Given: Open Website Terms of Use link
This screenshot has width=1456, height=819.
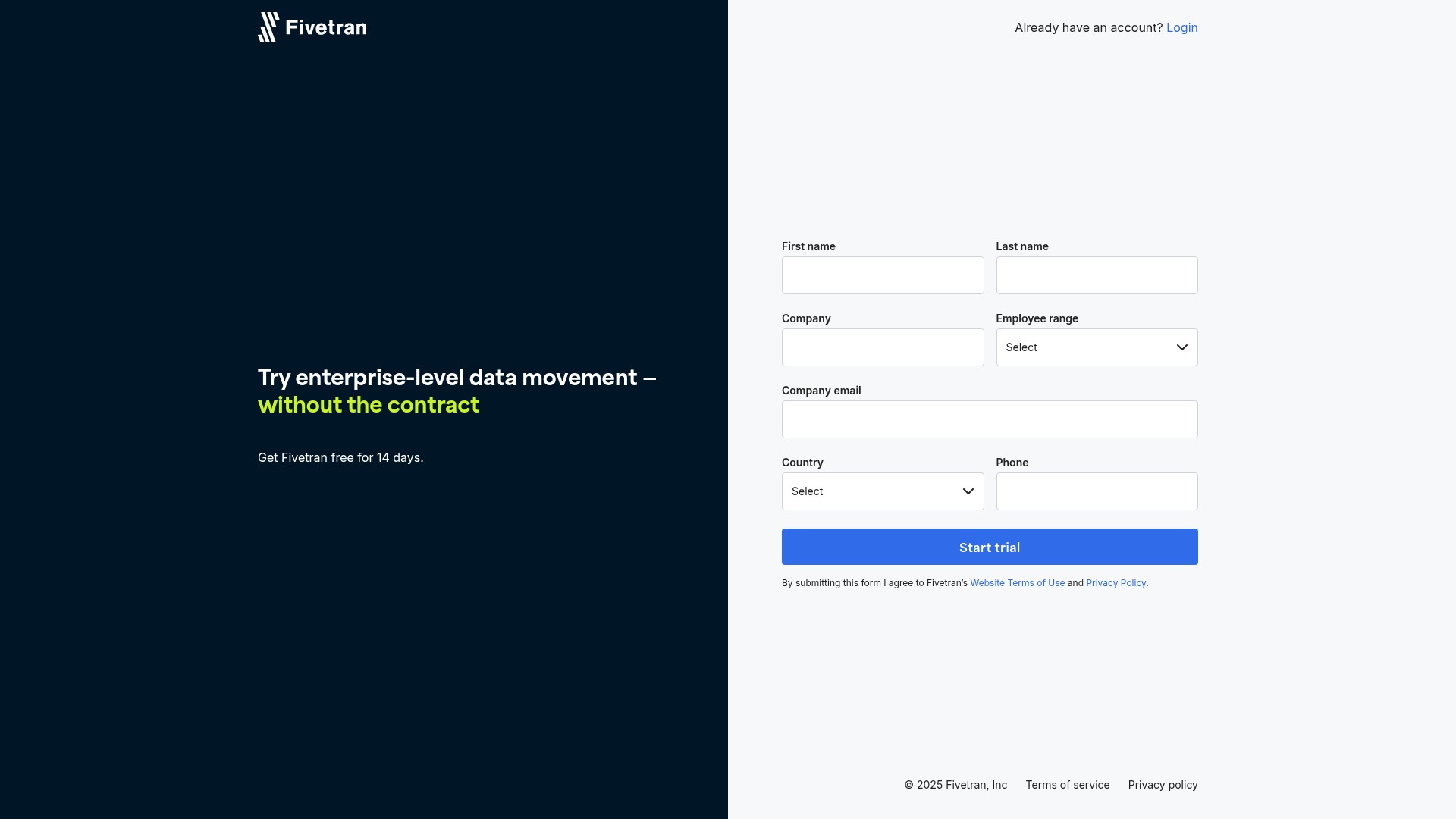Looking at the screenshot, I should pos(1017,583).
